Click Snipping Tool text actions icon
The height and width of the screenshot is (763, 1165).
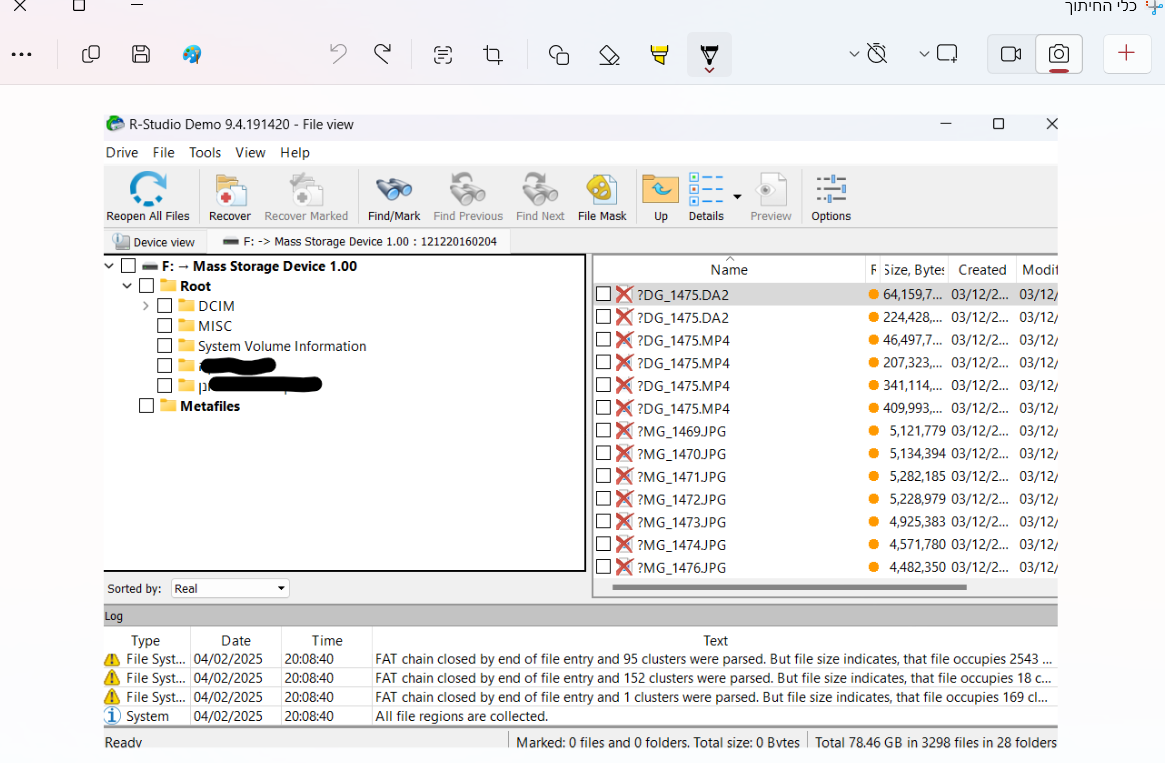[x=443, y=54]
